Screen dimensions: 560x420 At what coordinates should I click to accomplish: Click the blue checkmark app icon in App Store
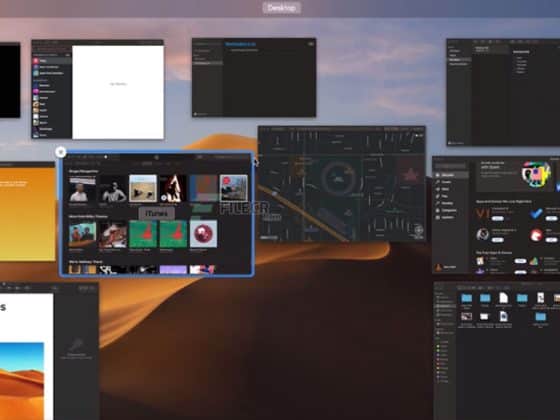[536, 213]
